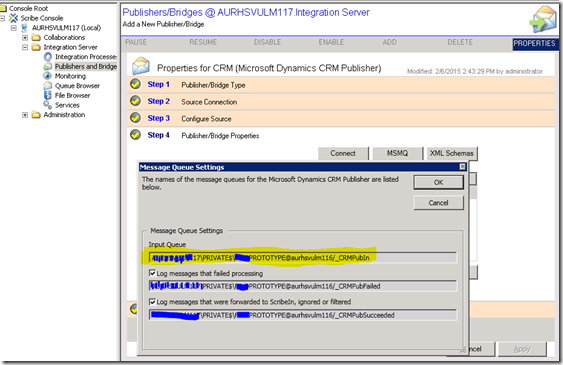This screenshot has width=563, height=365.
Task: Click the Step 3 checkmark icon
Action: pyautogui.click(x=135, y=118)
